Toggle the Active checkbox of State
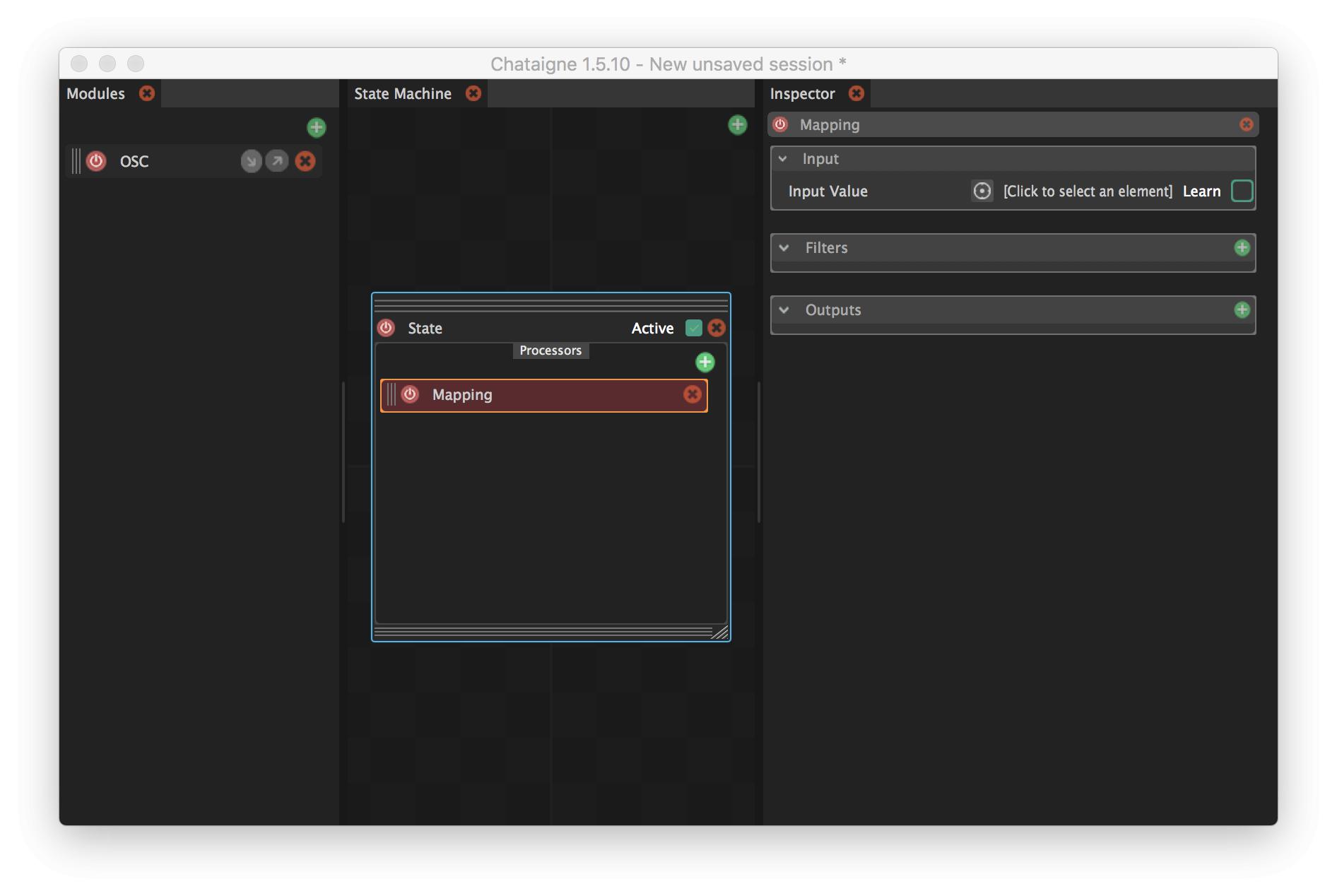Image resolution: width=1337 pixels, height=896 pixels. (x=693, y=328)
